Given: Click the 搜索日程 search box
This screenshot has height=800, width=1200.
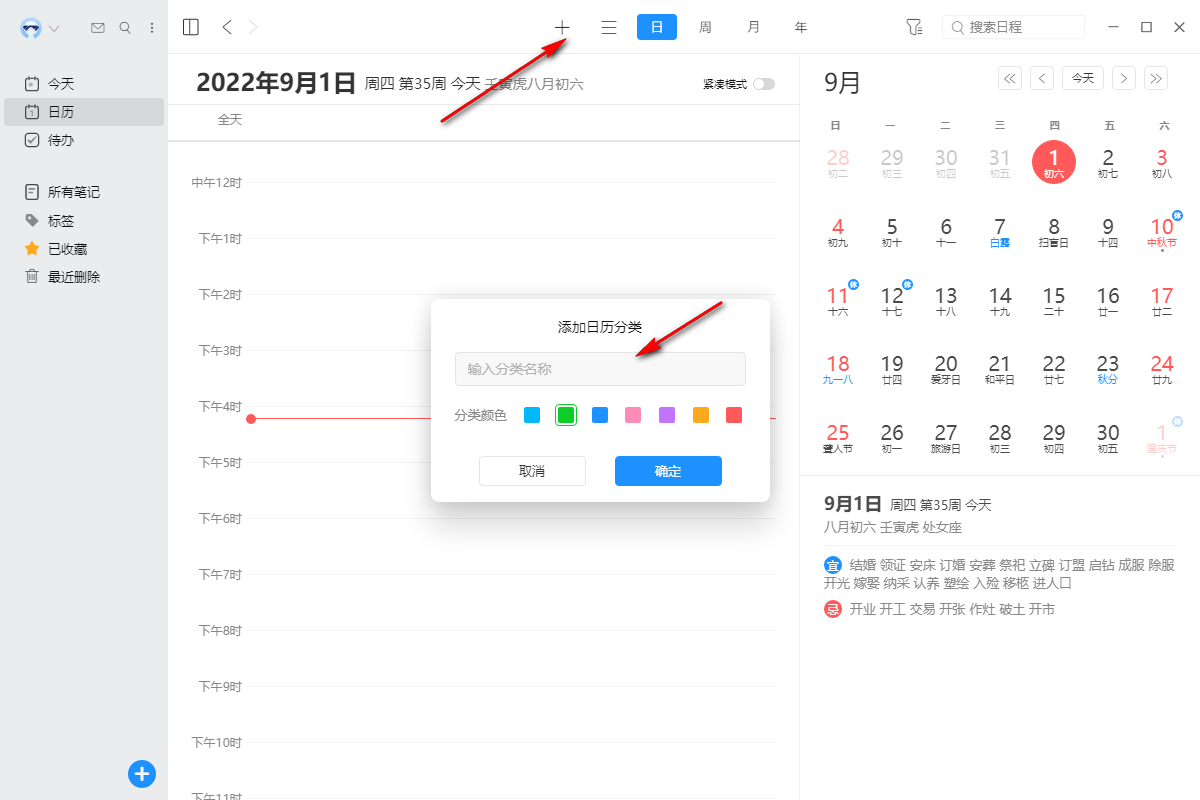Looking at the screenshot, I should point(1013,27).
